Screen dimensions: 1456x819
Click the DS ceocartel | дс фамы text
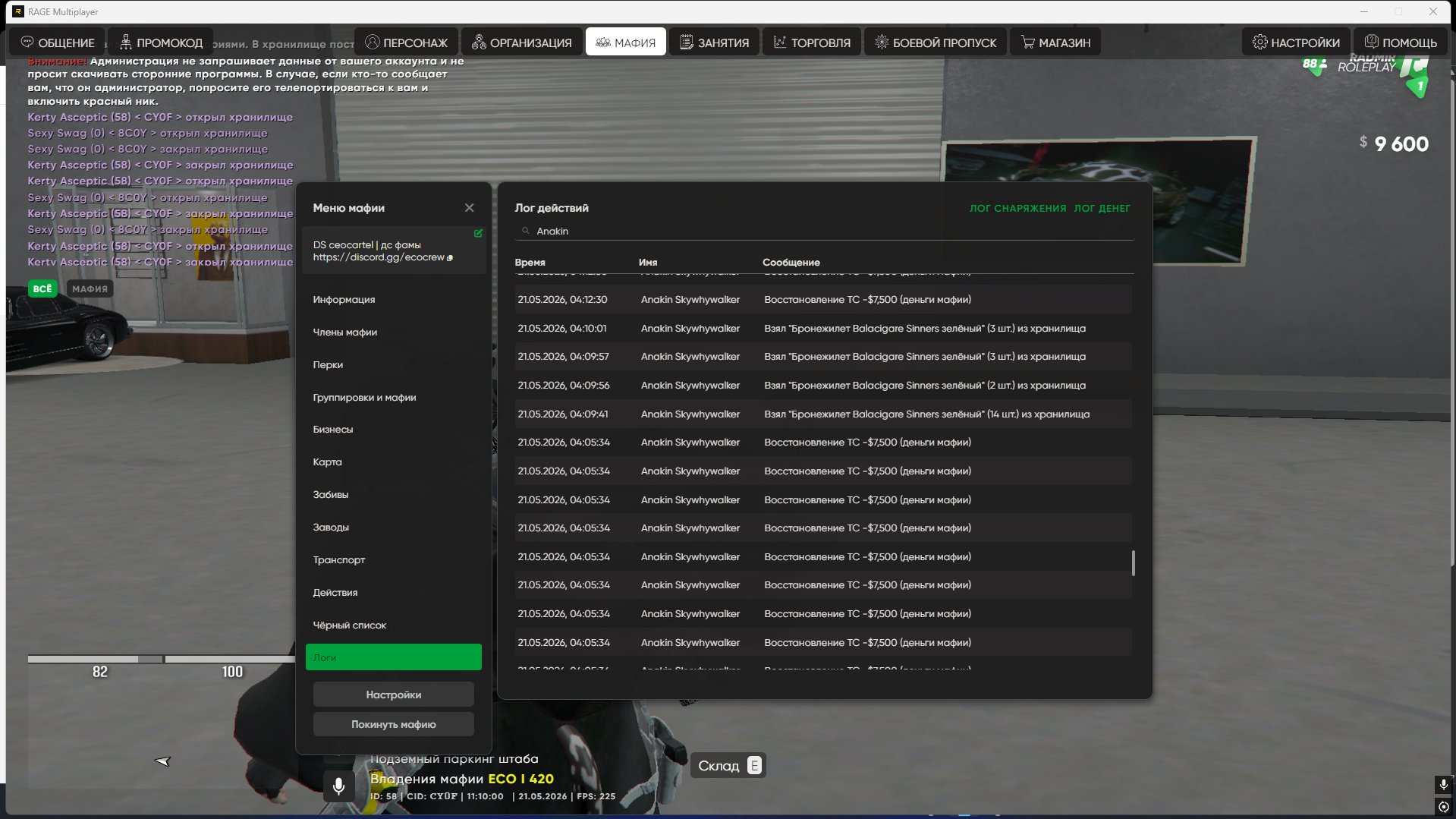tap(366, 245)
